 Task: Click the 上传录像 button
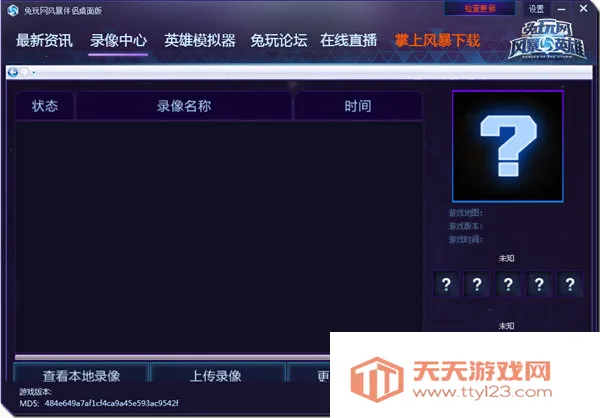point(218,374)
